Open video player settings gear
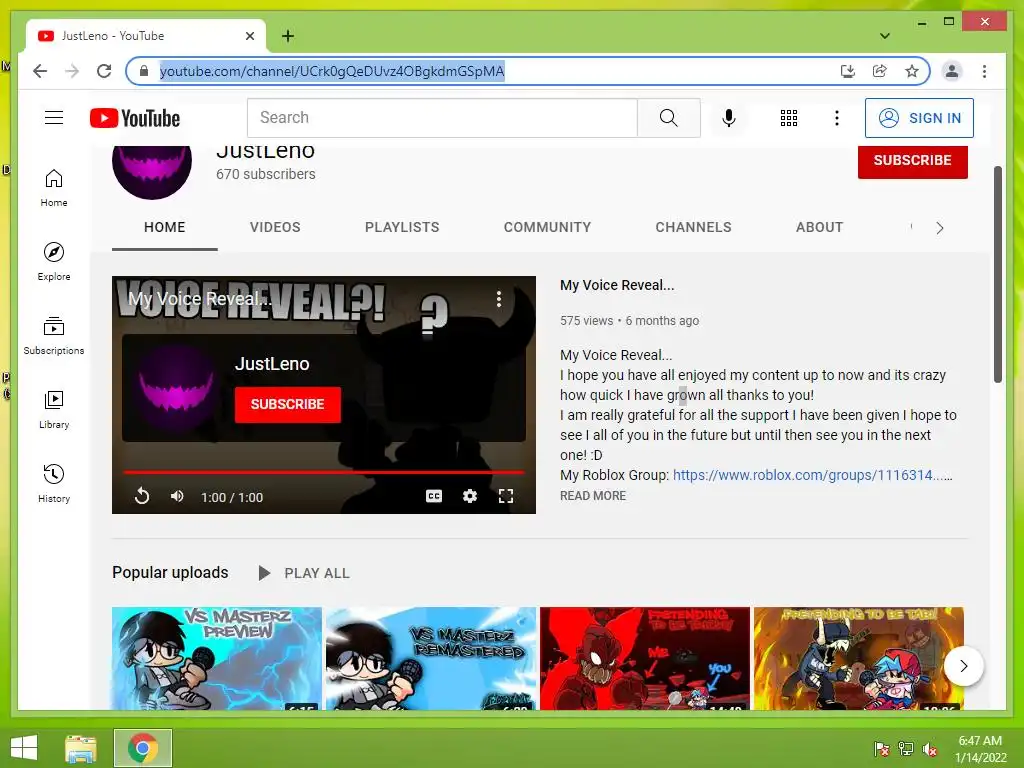1024x768 pixels. (x=470, y=496)
